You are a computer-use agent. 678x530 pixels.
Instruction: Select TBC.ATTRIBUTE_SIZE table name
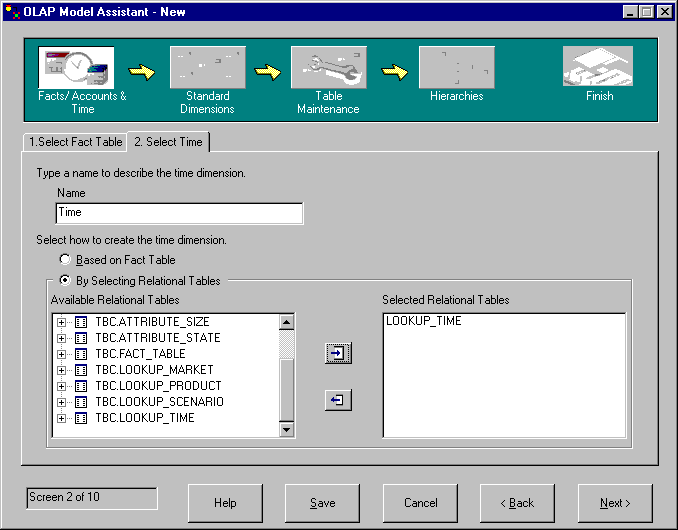(153, 322)
